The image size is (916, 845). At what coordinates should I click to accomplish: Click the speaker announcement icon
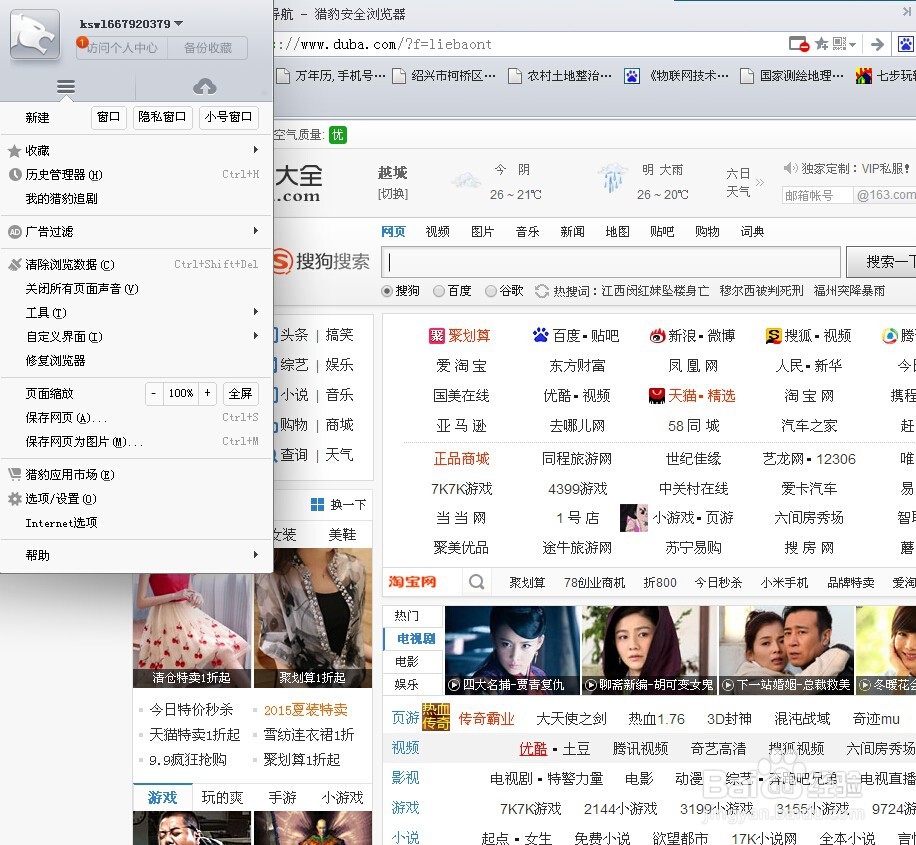point(790,168)
